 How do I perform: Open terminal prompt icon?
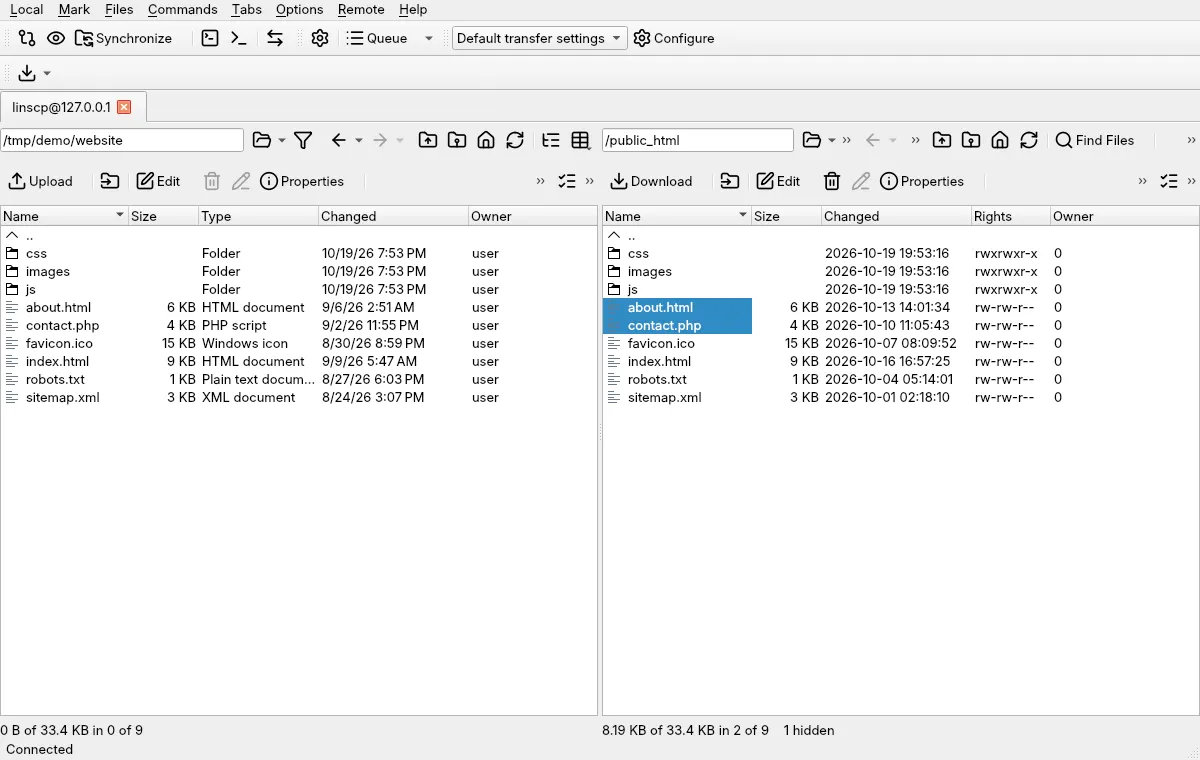pos(238,38)
